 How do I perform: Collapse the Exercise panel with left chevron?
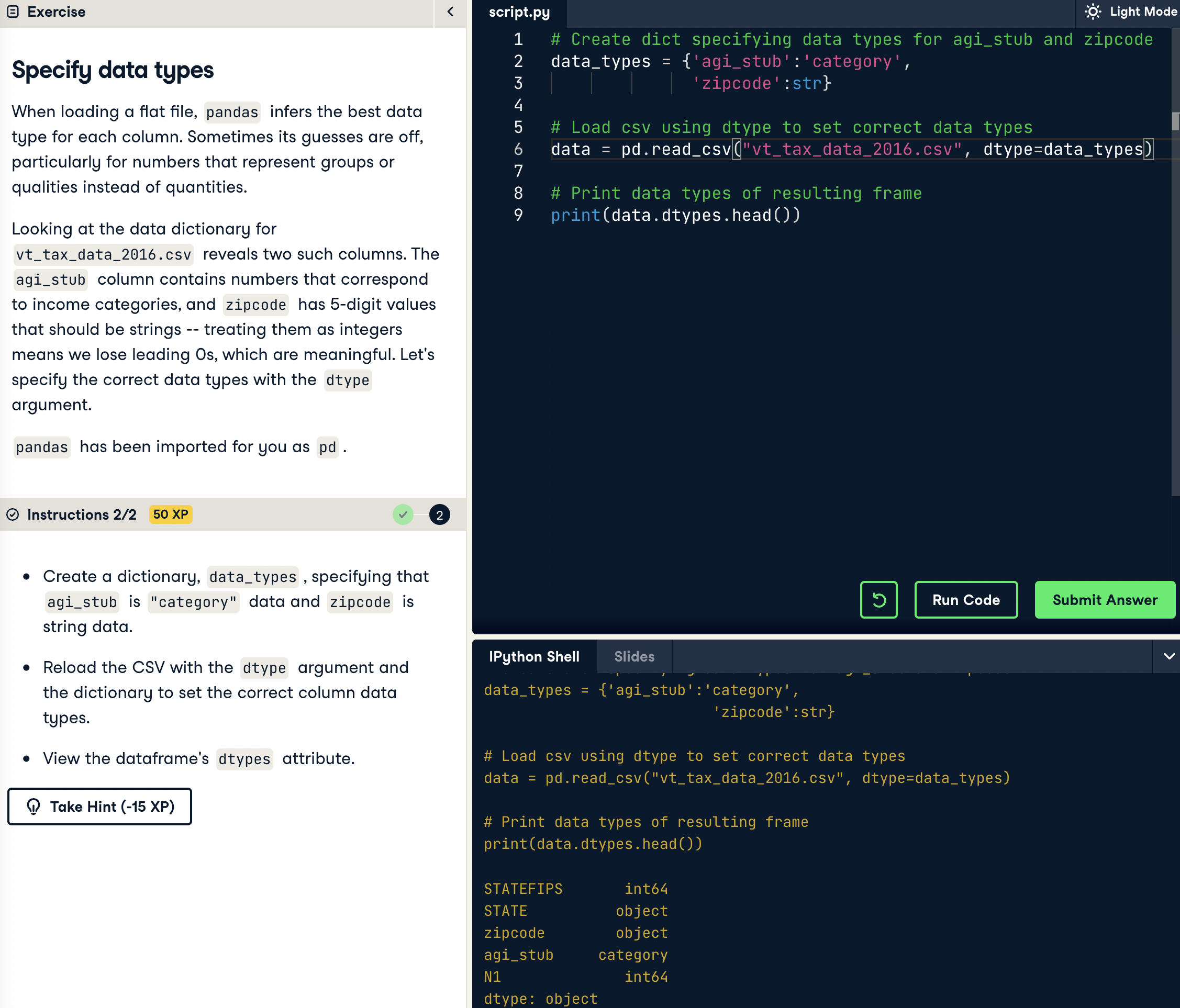(450, 12)
